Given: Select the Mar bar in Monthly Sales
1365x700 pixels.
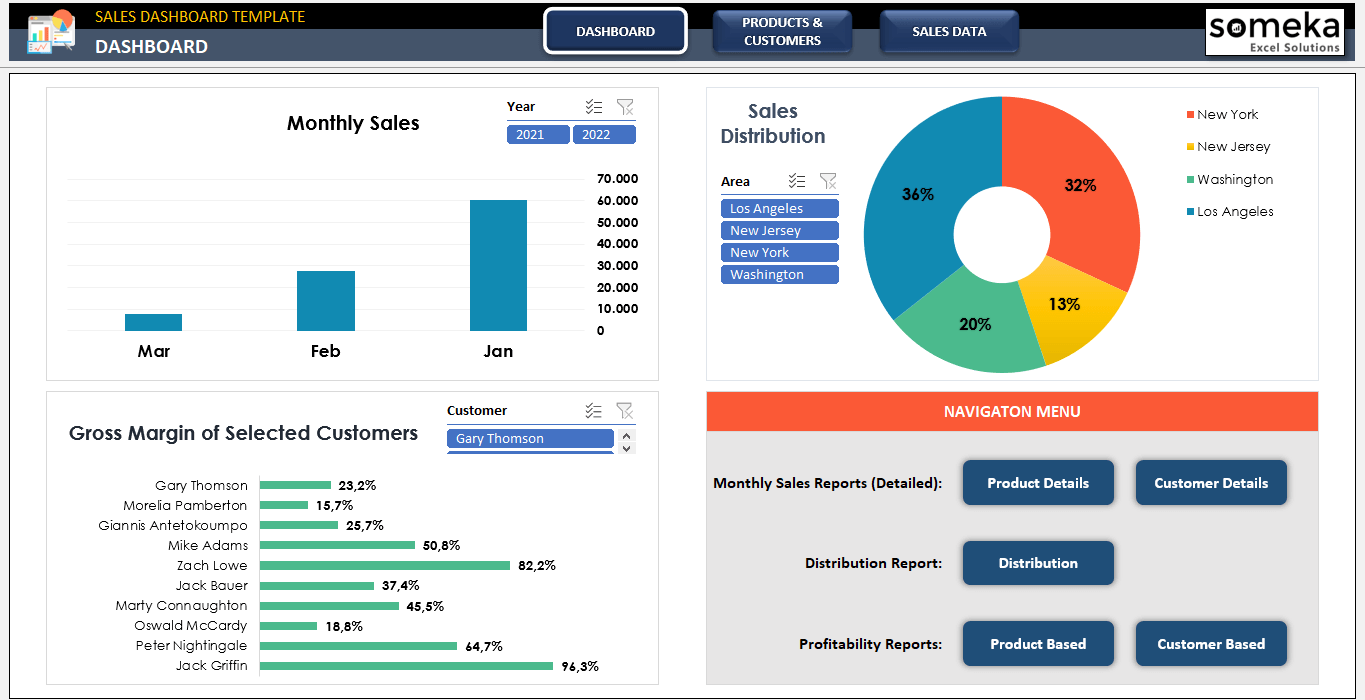Looking at the screenshot, I should [153, 322].
